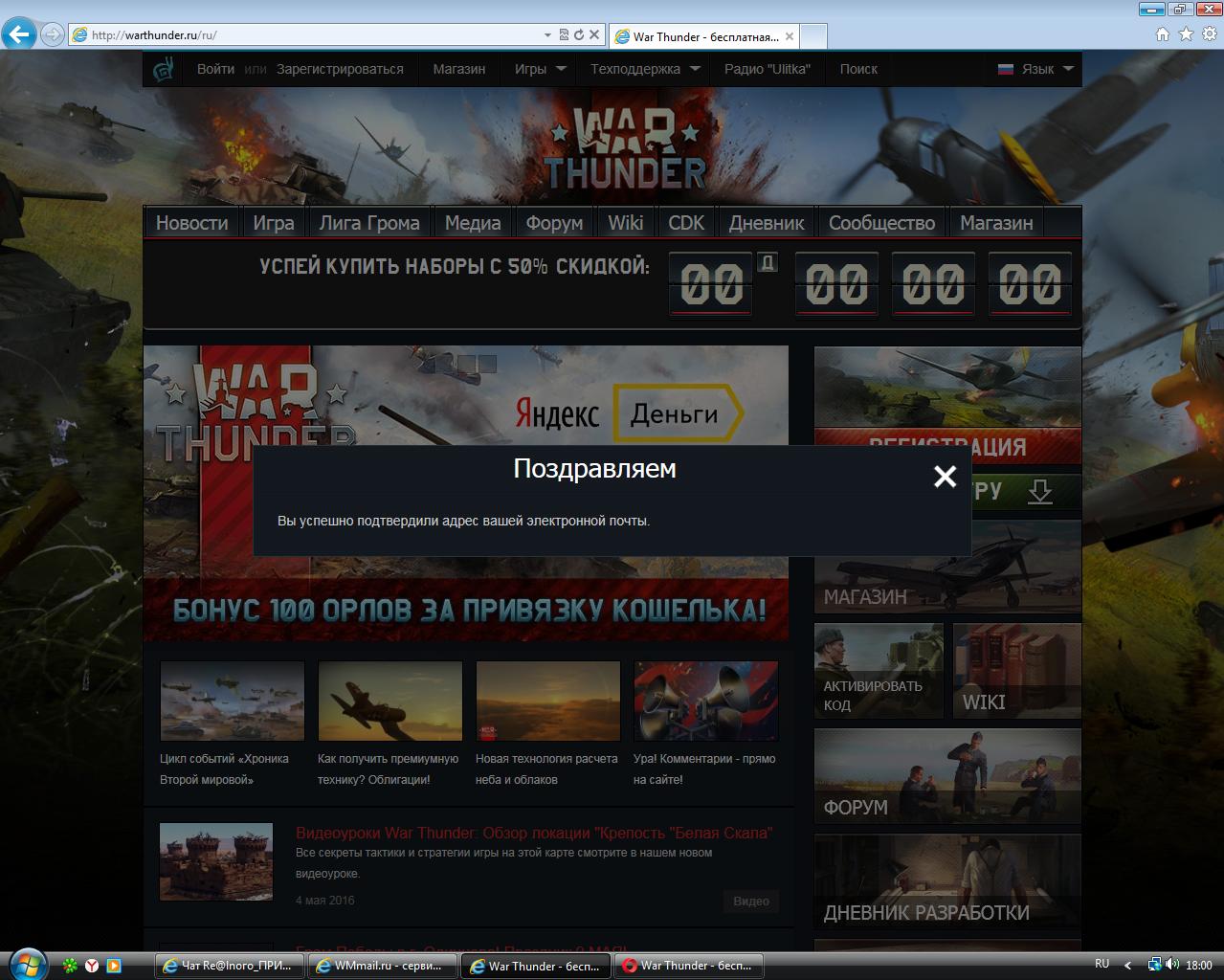Stop loading with the address bar X icon
Screen dimensions: 1224x980
pyautogui.click(x=593, y=34)
